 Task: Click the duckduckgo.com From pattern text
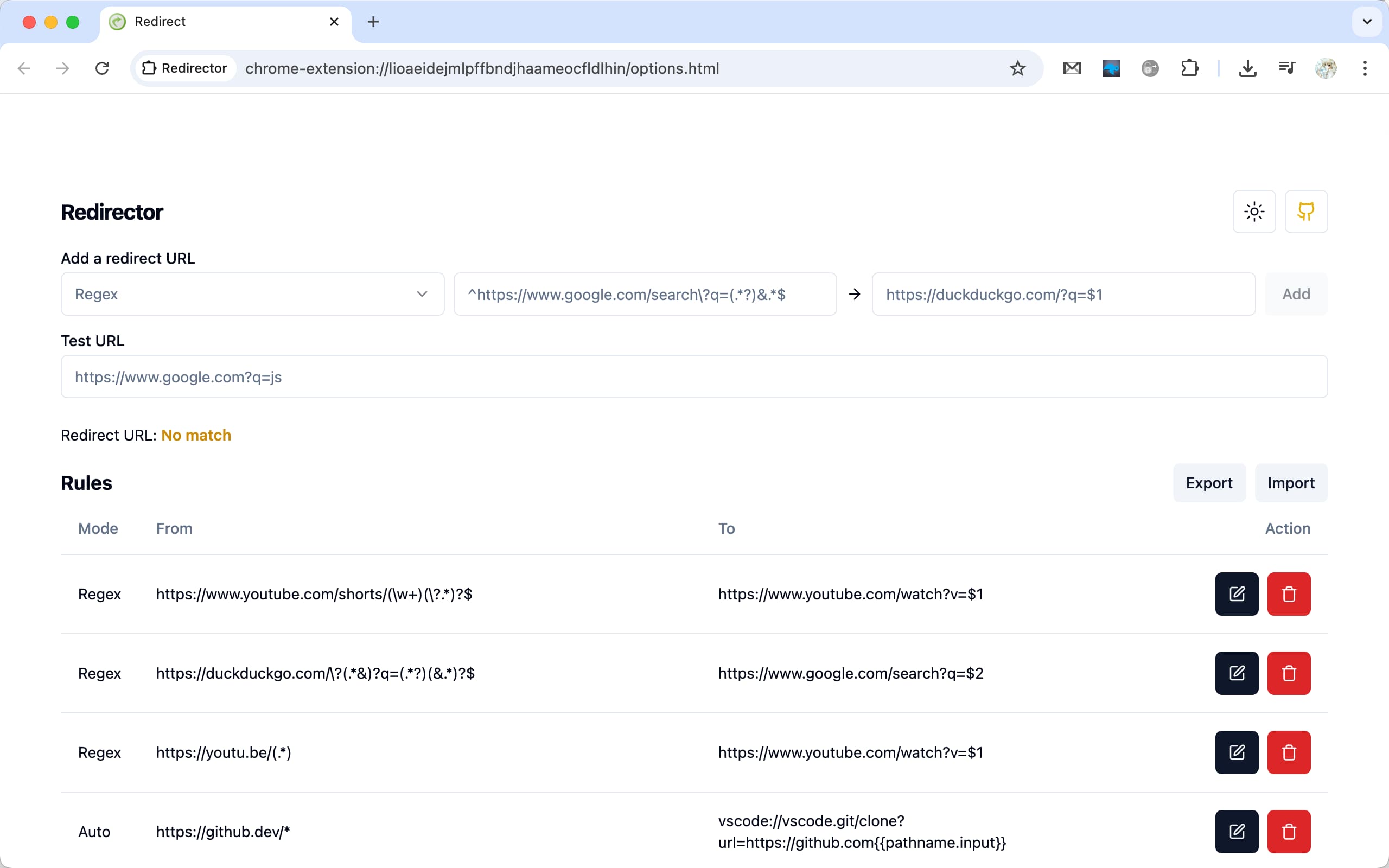(315, 673)
